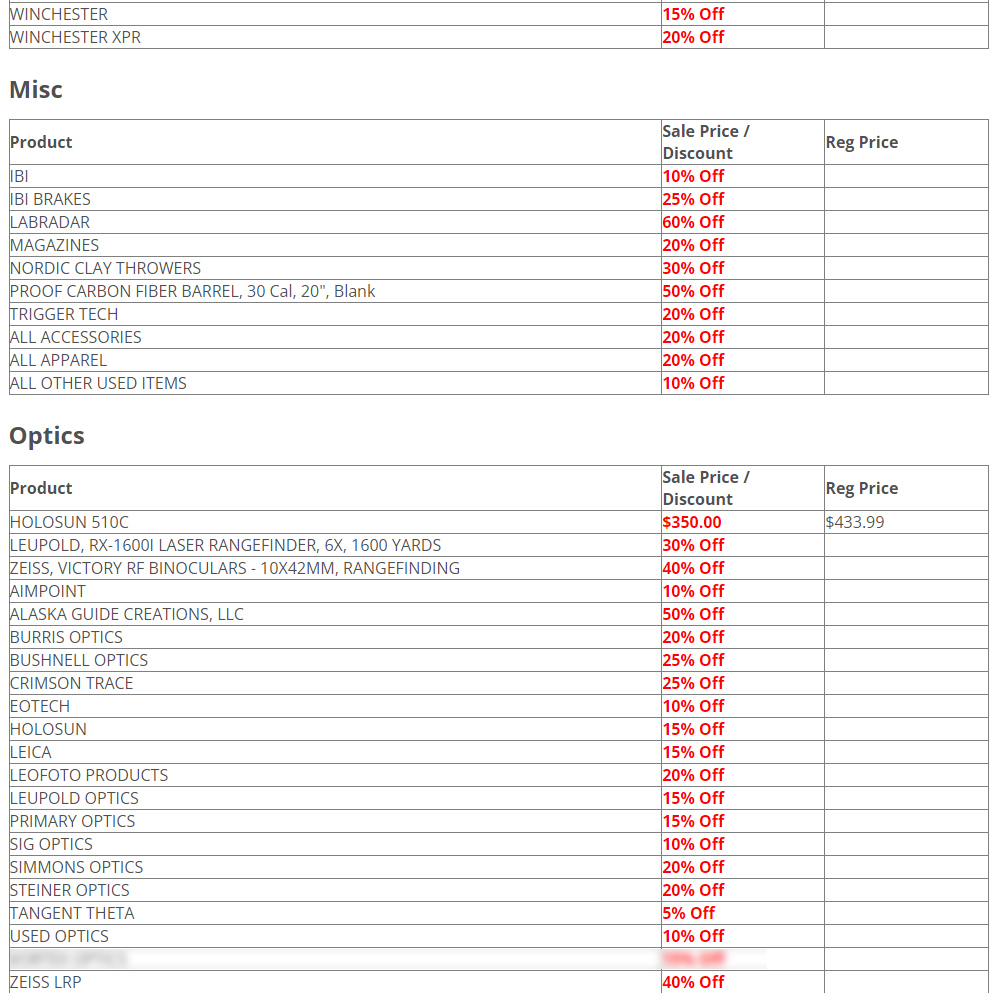This screenshot has height=993, width=1000.
Task: Click the $350.00 sale price
Action: tap(692, 522)
